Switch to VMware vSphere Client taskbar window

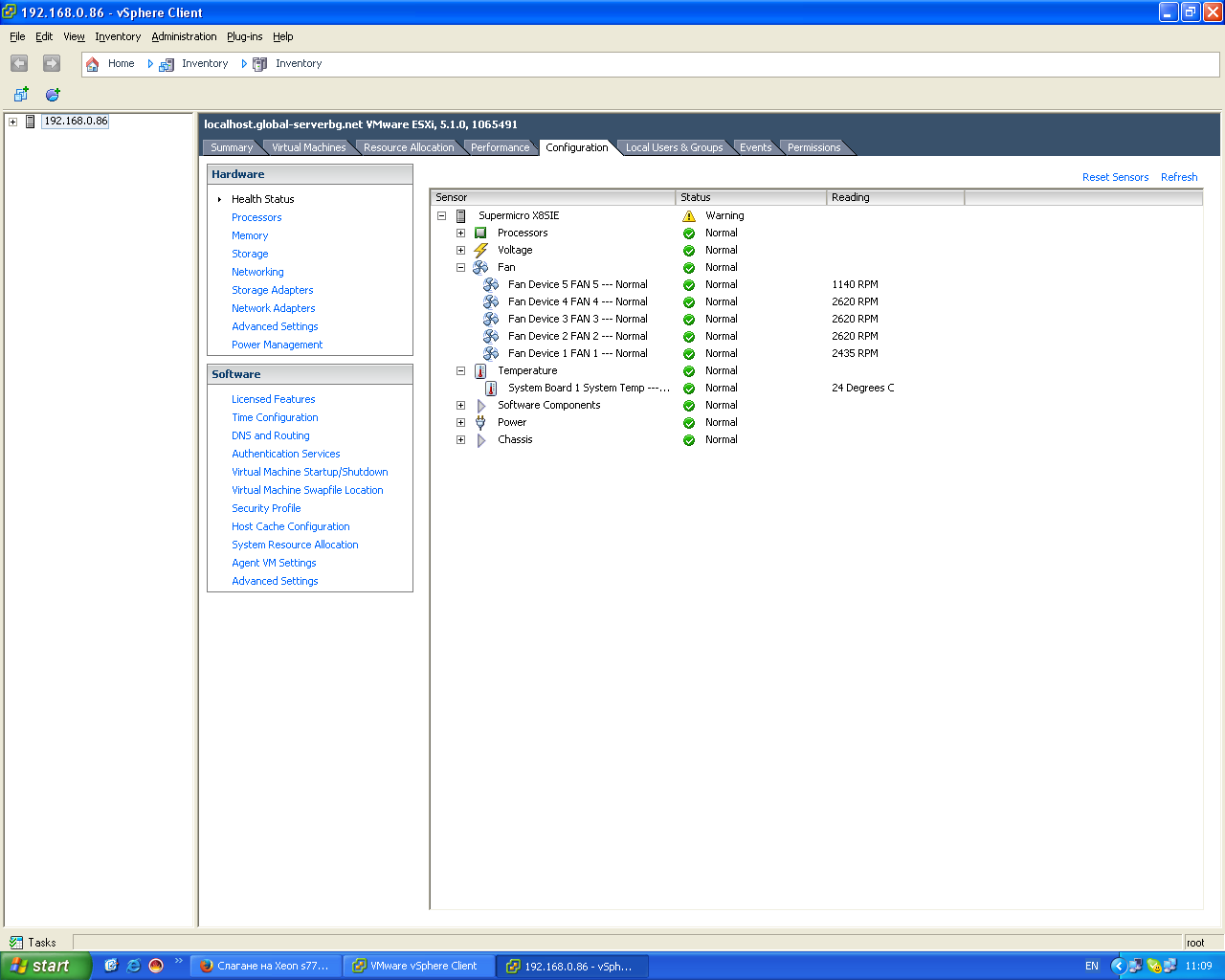(x=419, y=966)
